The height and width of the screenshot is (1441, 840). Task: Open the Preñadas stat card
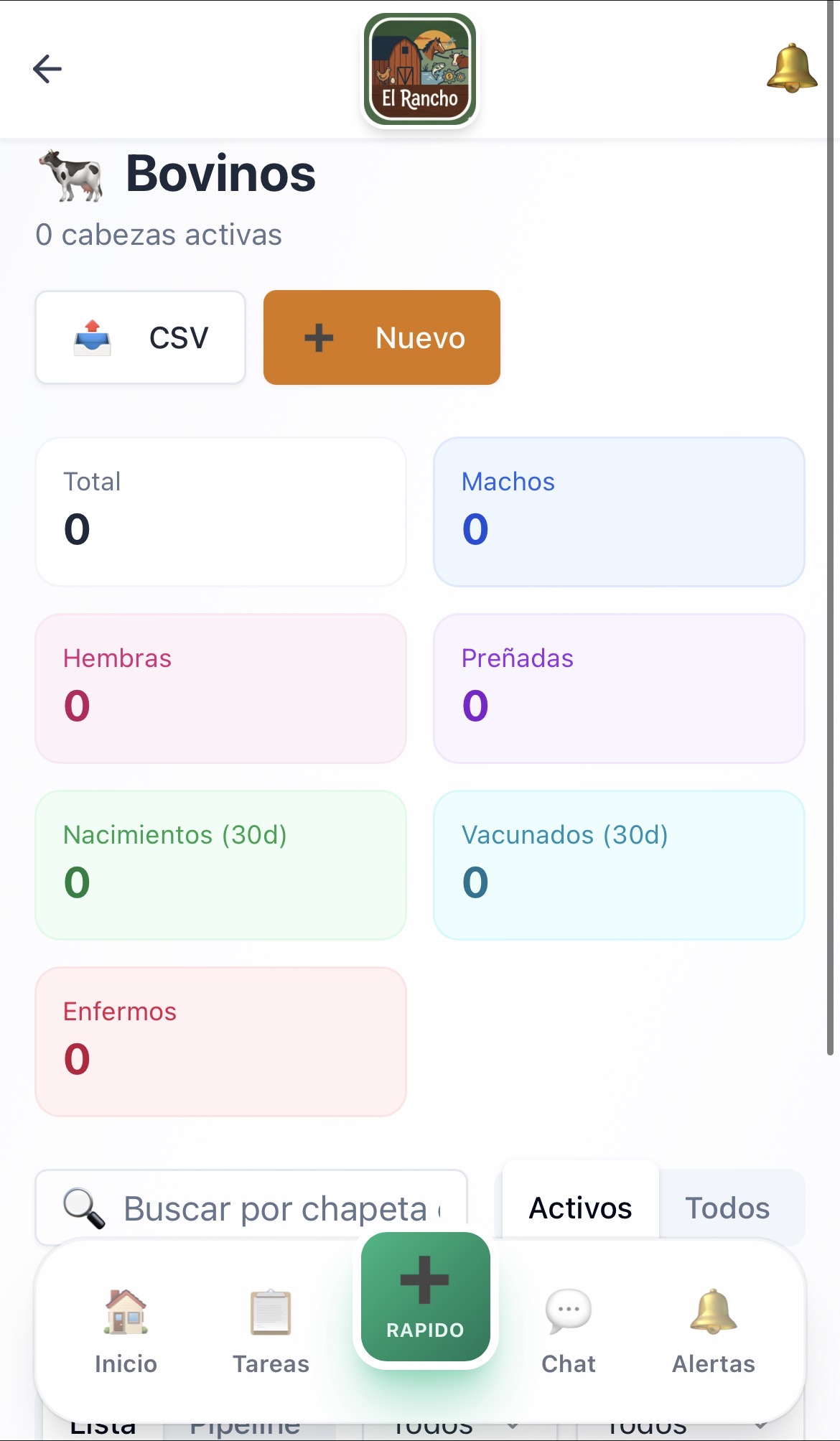click(619, 689)
